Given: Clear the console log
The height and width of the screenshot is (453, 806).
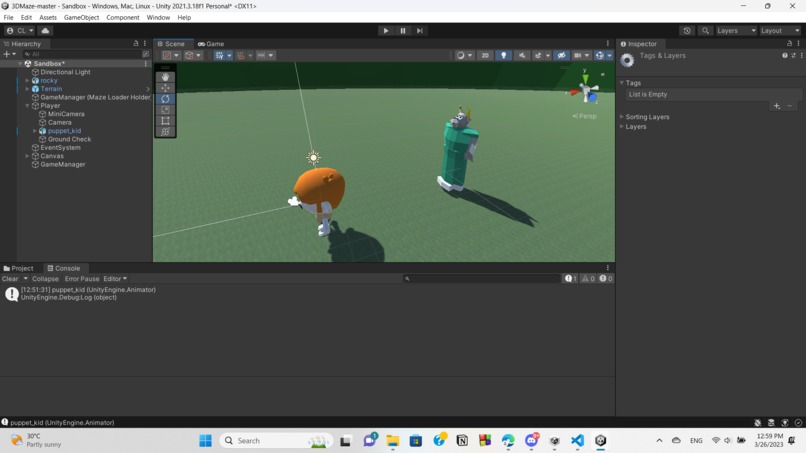Looking at the screenshot, I should point(10,279).
